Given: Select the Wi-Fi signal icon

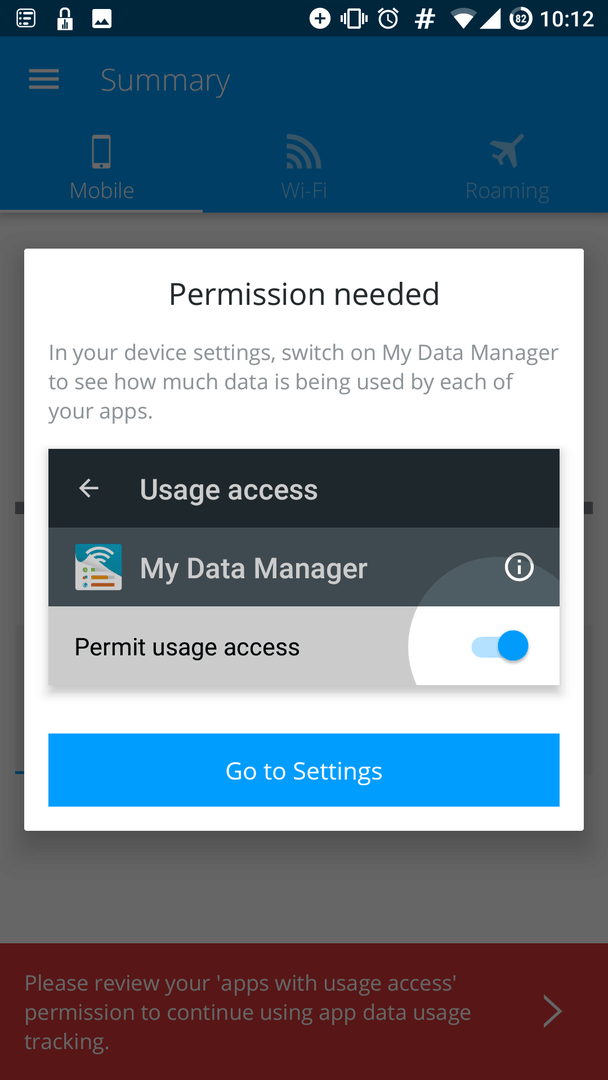Looking at the screenshot, I should tap(304, 152).
